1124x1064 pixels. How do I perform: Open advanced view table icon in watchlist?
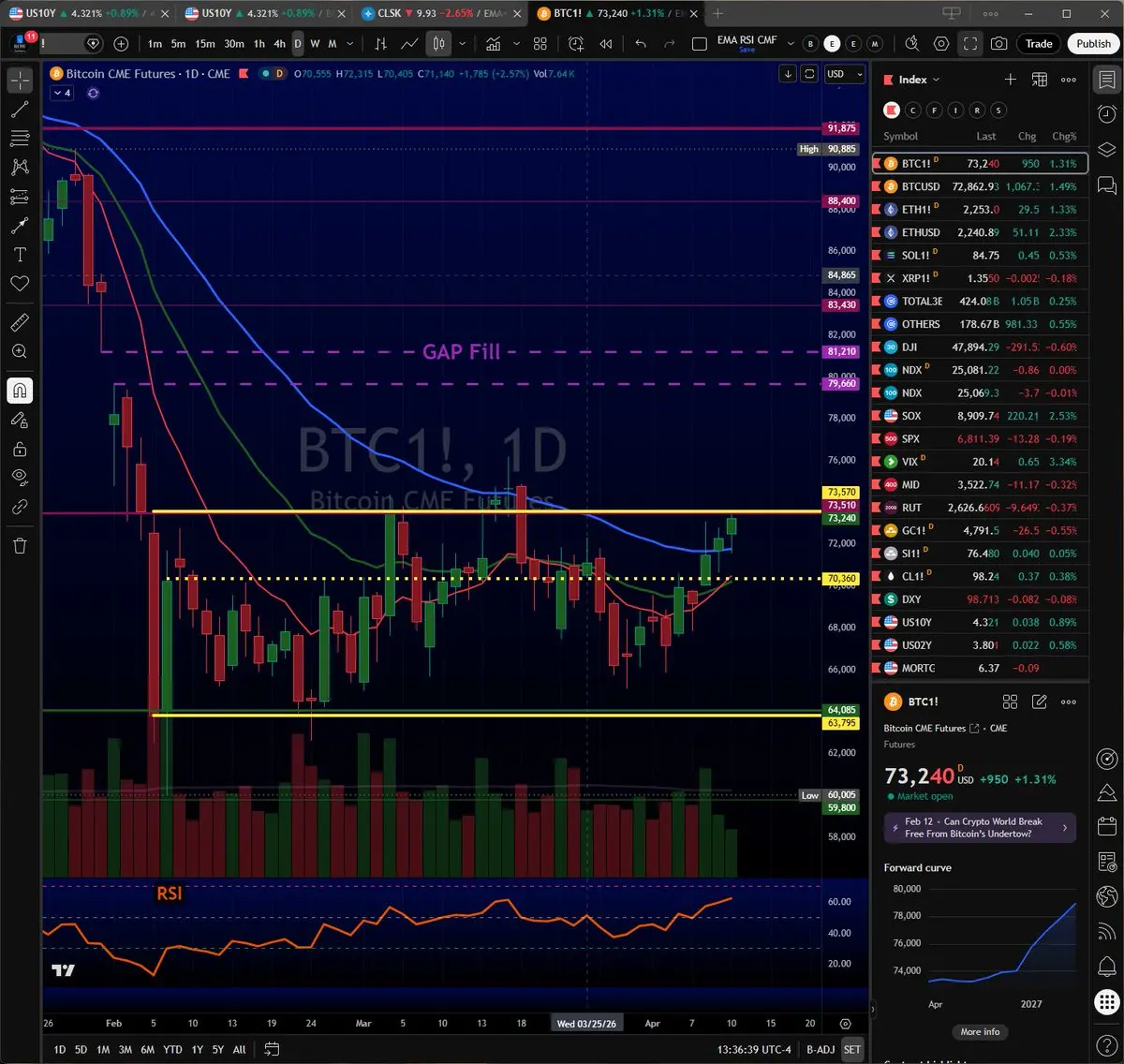tap(1040, 80)
